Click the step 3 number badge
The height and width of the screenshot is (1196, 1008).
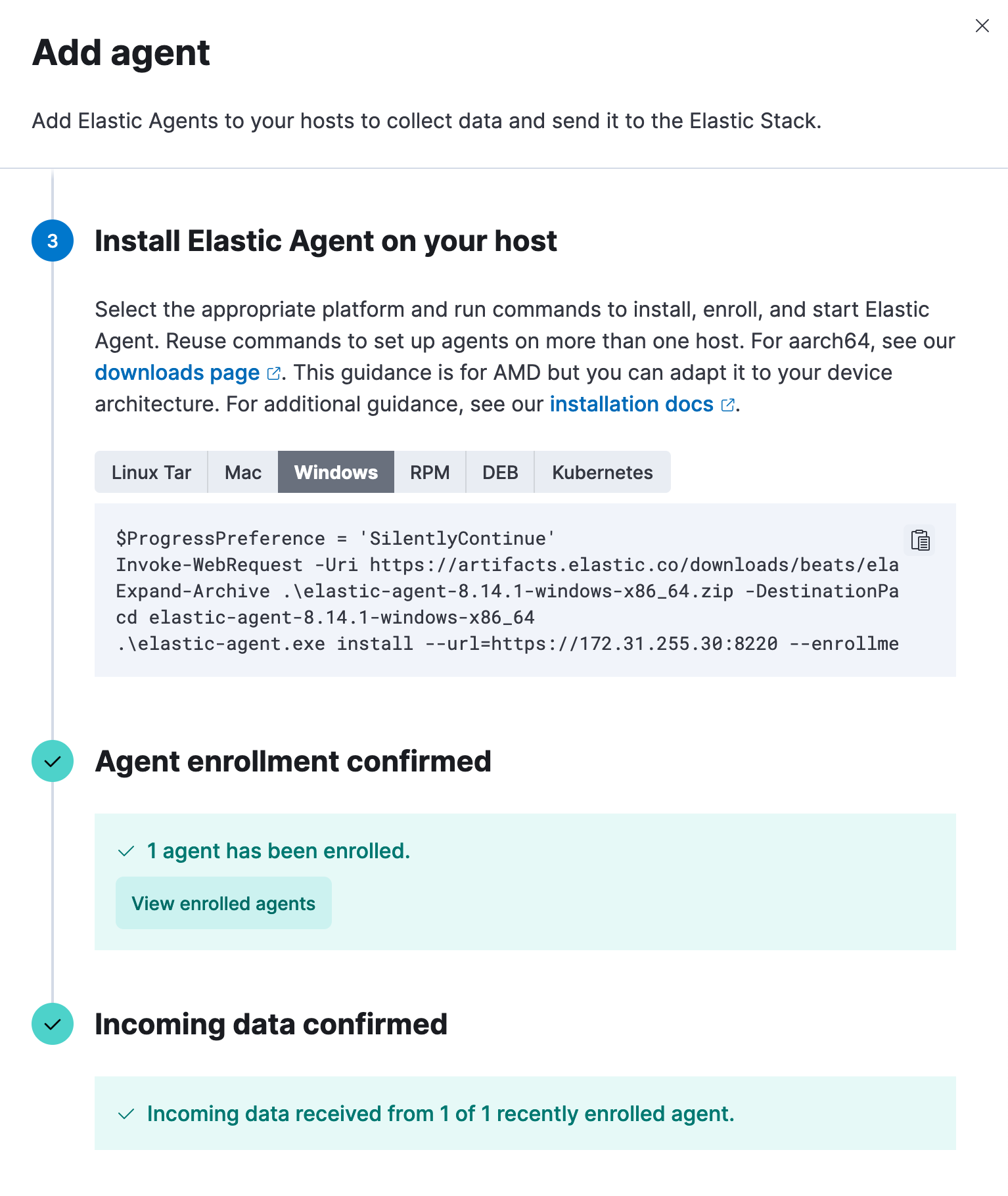click(x=53, y=241)
